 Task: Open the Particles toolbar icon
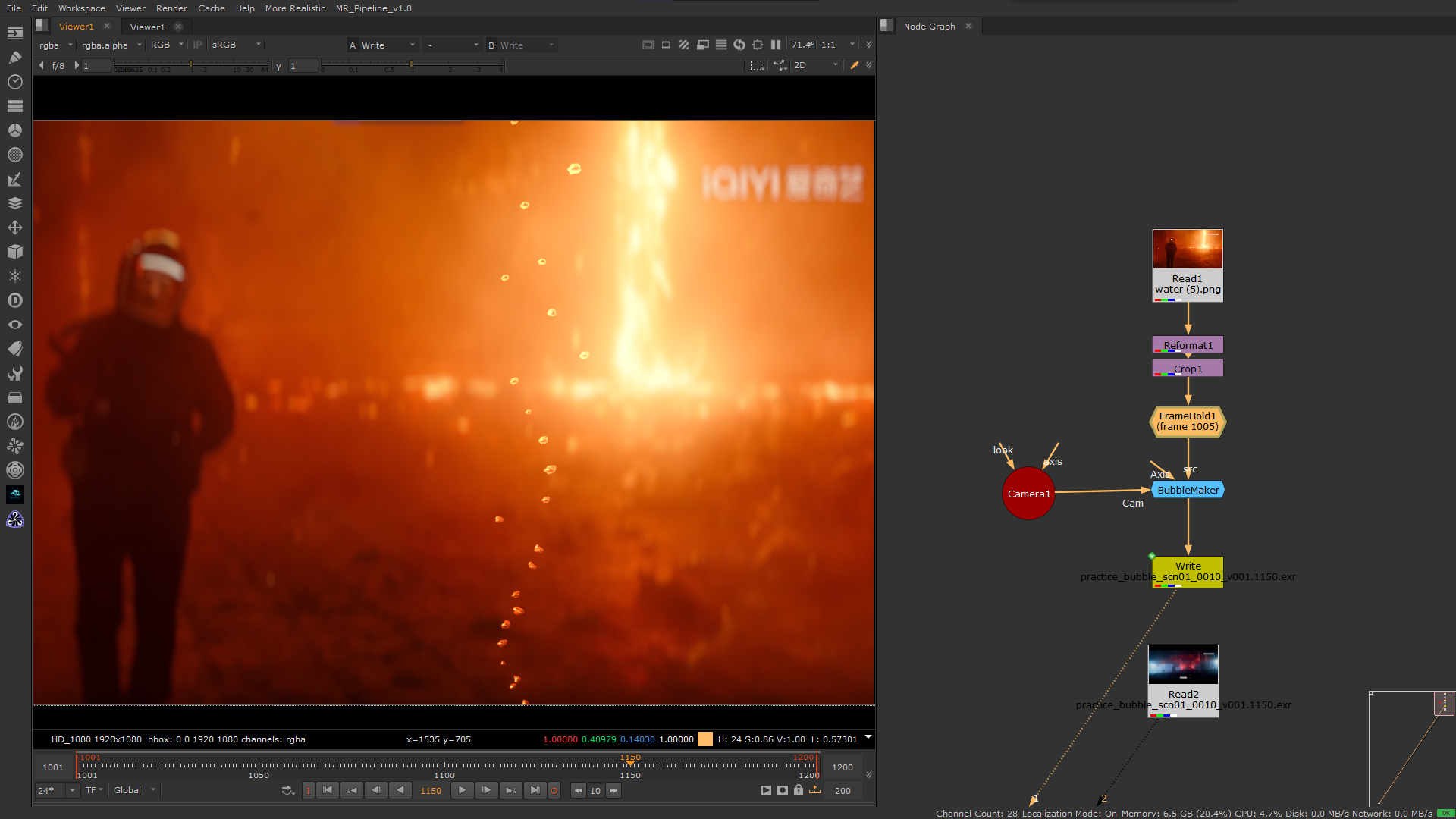pos(15,276)
